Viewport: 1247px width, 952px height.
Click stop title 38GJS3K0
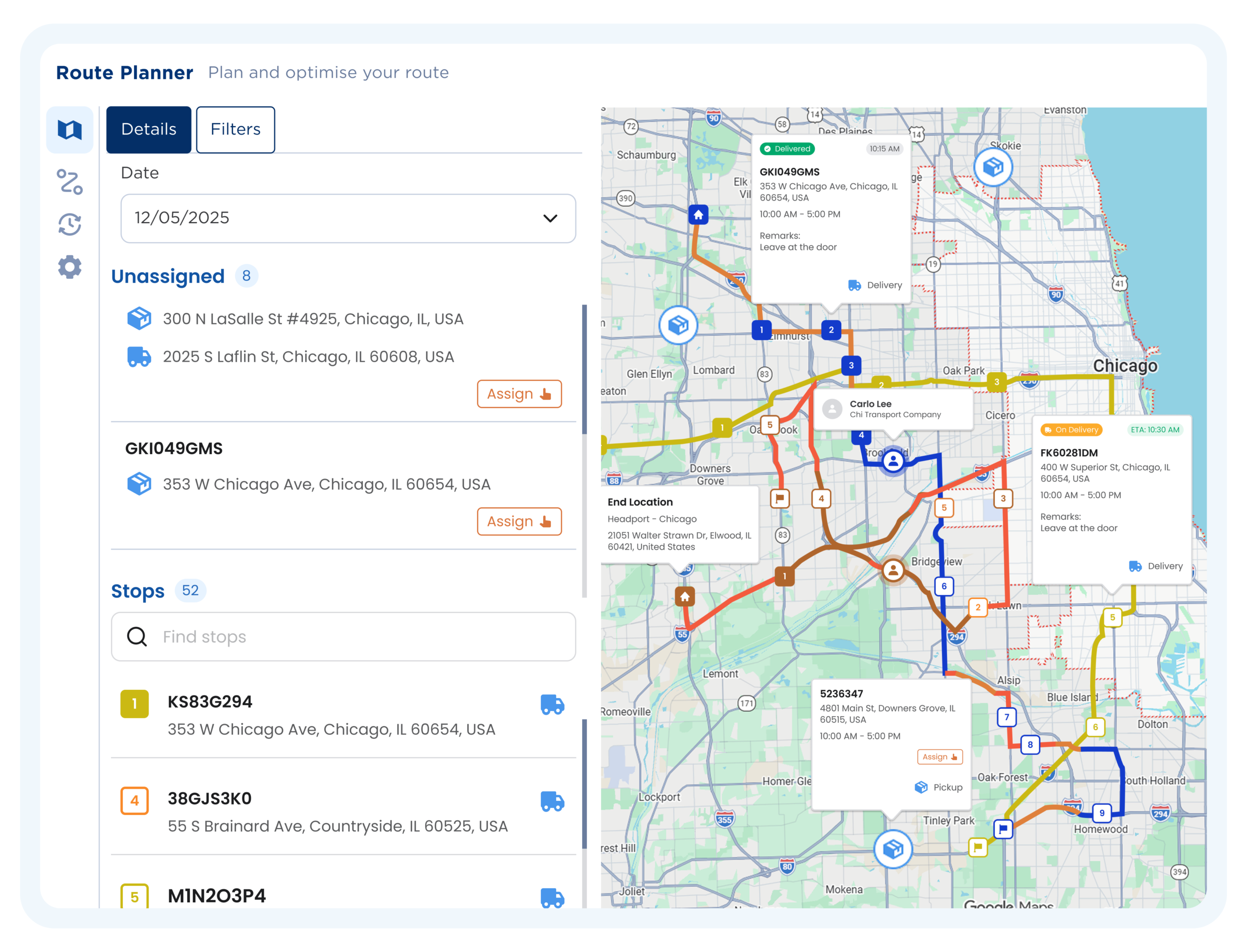coord(209,799)
